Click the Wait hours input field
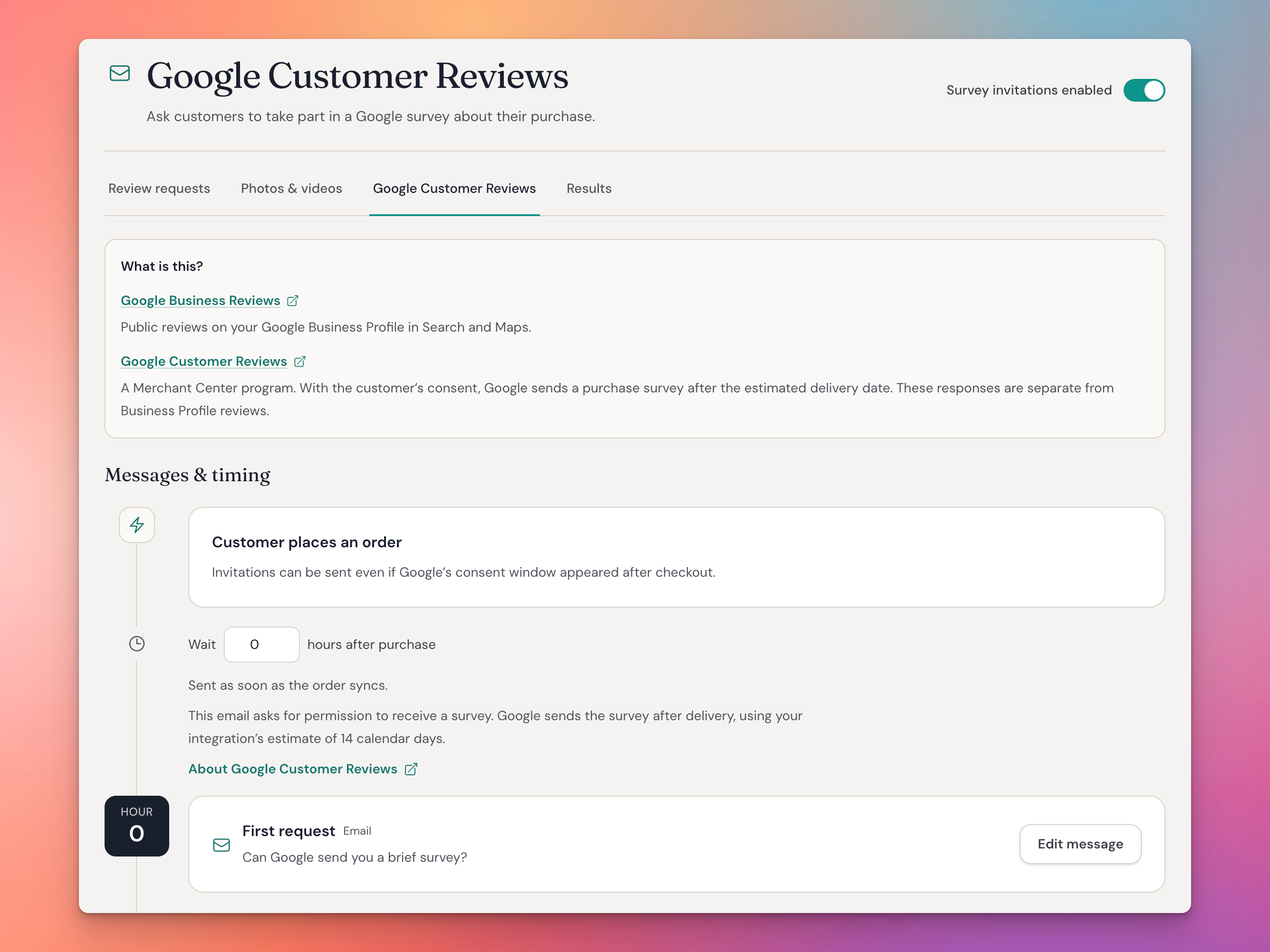Screen dimensions: 1270x952 pyautogui.click(x=262, y=645)
